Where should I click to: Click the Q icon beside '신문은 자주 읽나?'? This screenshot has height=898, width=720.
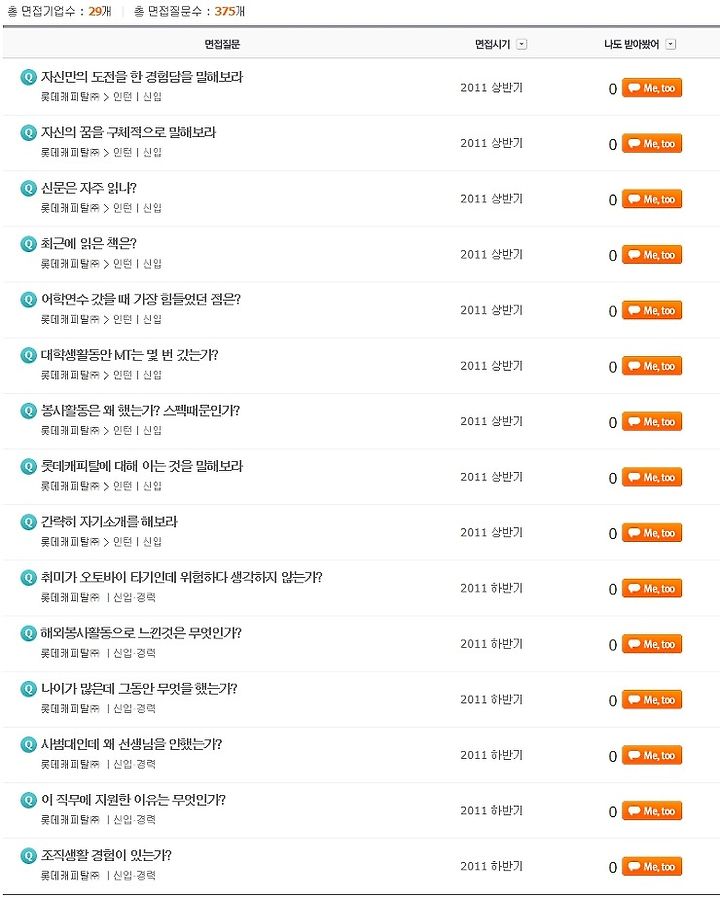click(x=28, y=188)
